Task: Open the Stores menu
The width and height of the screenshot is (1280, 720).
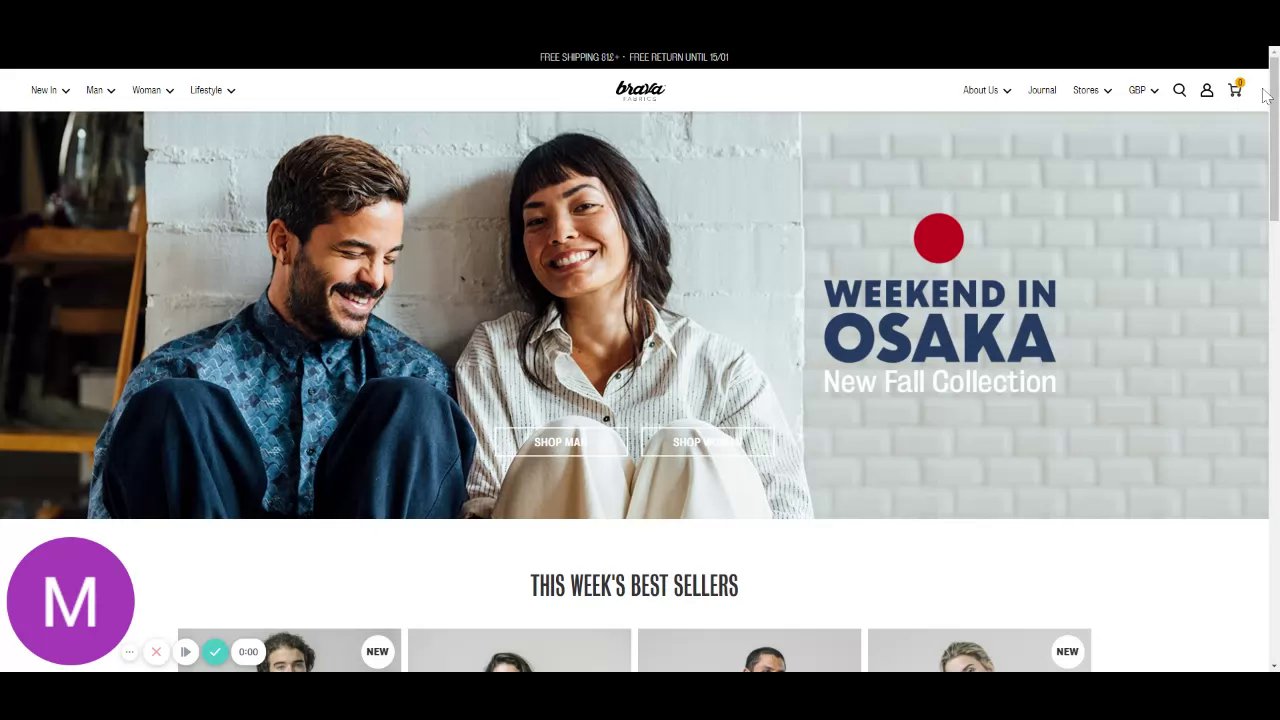Action: tap(1092, 90)
